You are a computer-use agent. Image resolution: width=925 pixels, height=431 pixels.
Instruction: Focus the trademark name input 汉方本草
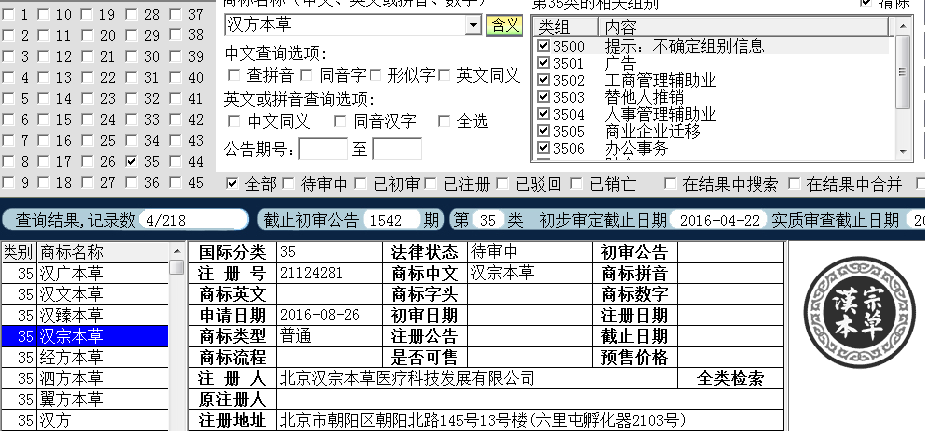click(346, 25)
